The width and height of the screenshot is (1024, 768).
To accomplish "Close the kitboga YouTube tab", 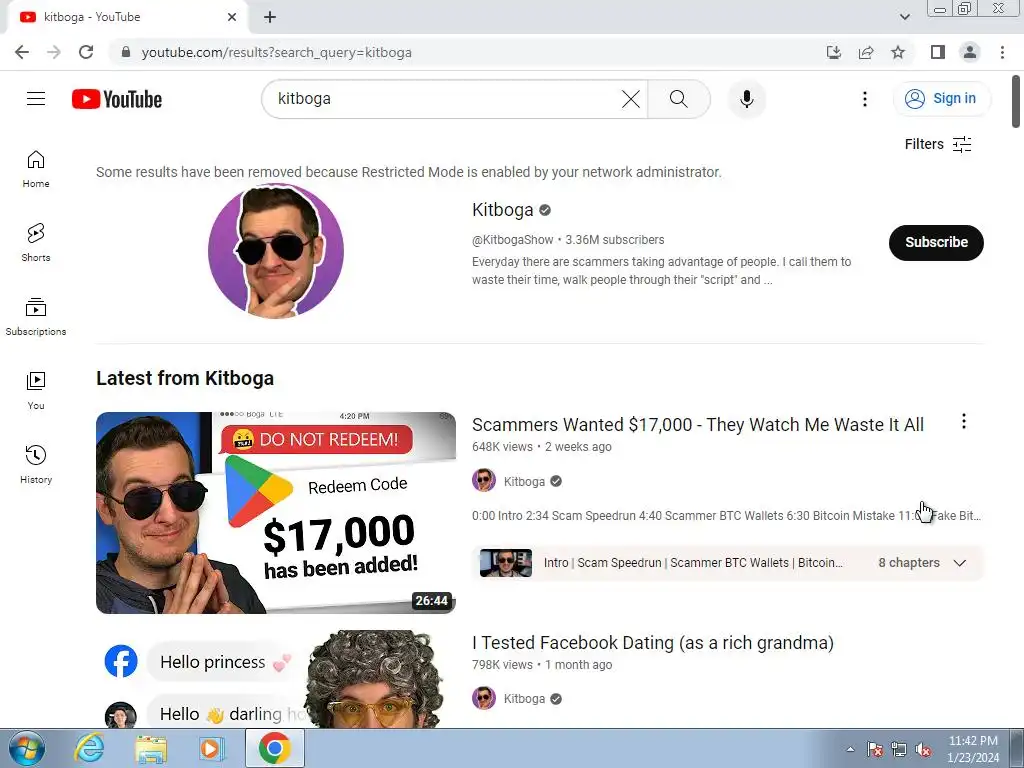I will pyautogui.click(x=231, y=17).
